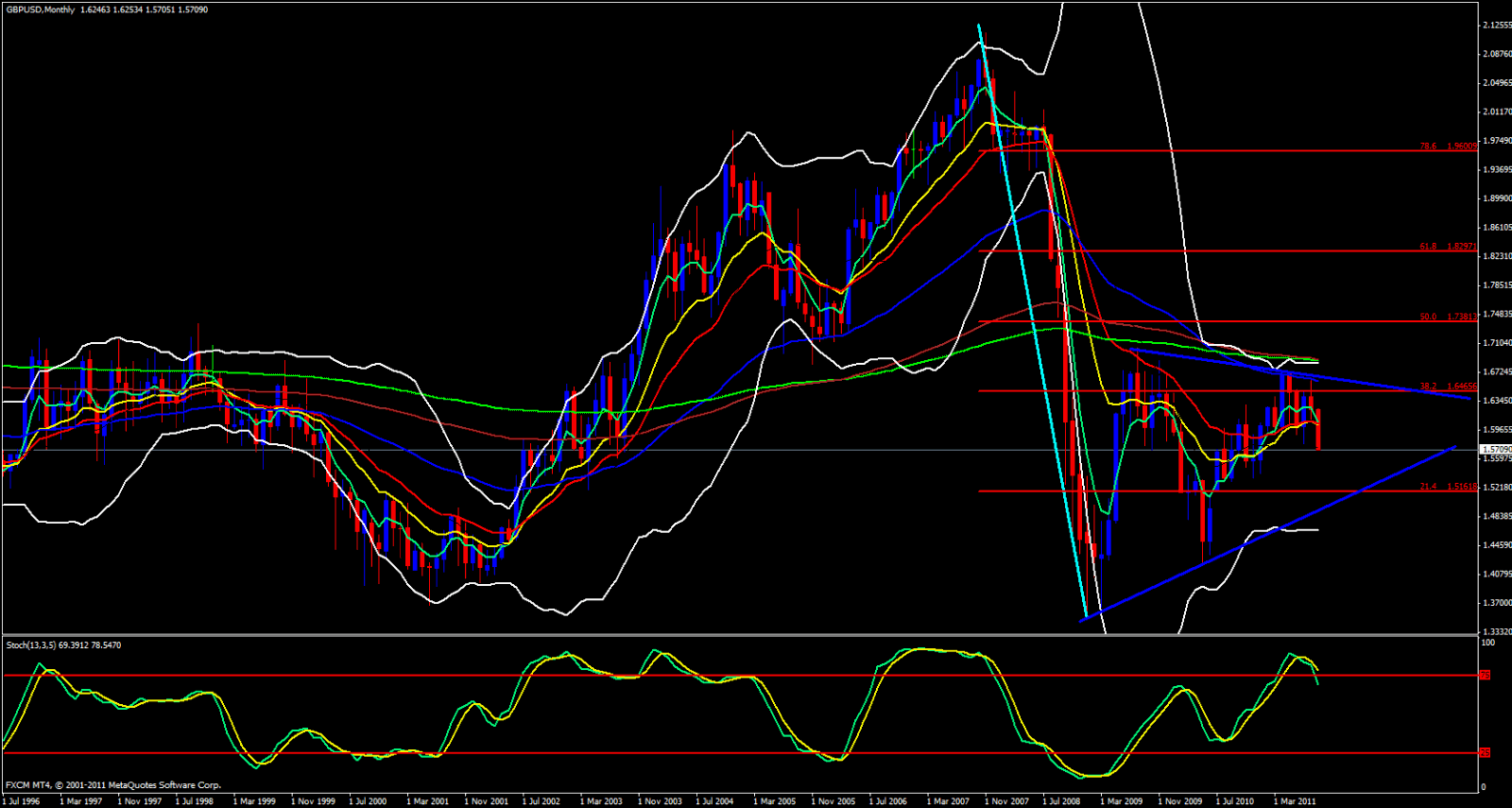Click the 1 Jul 2002 date label
Viewport: 1512px width, 808px height.
pyautogui.click(x=542, y=801)
